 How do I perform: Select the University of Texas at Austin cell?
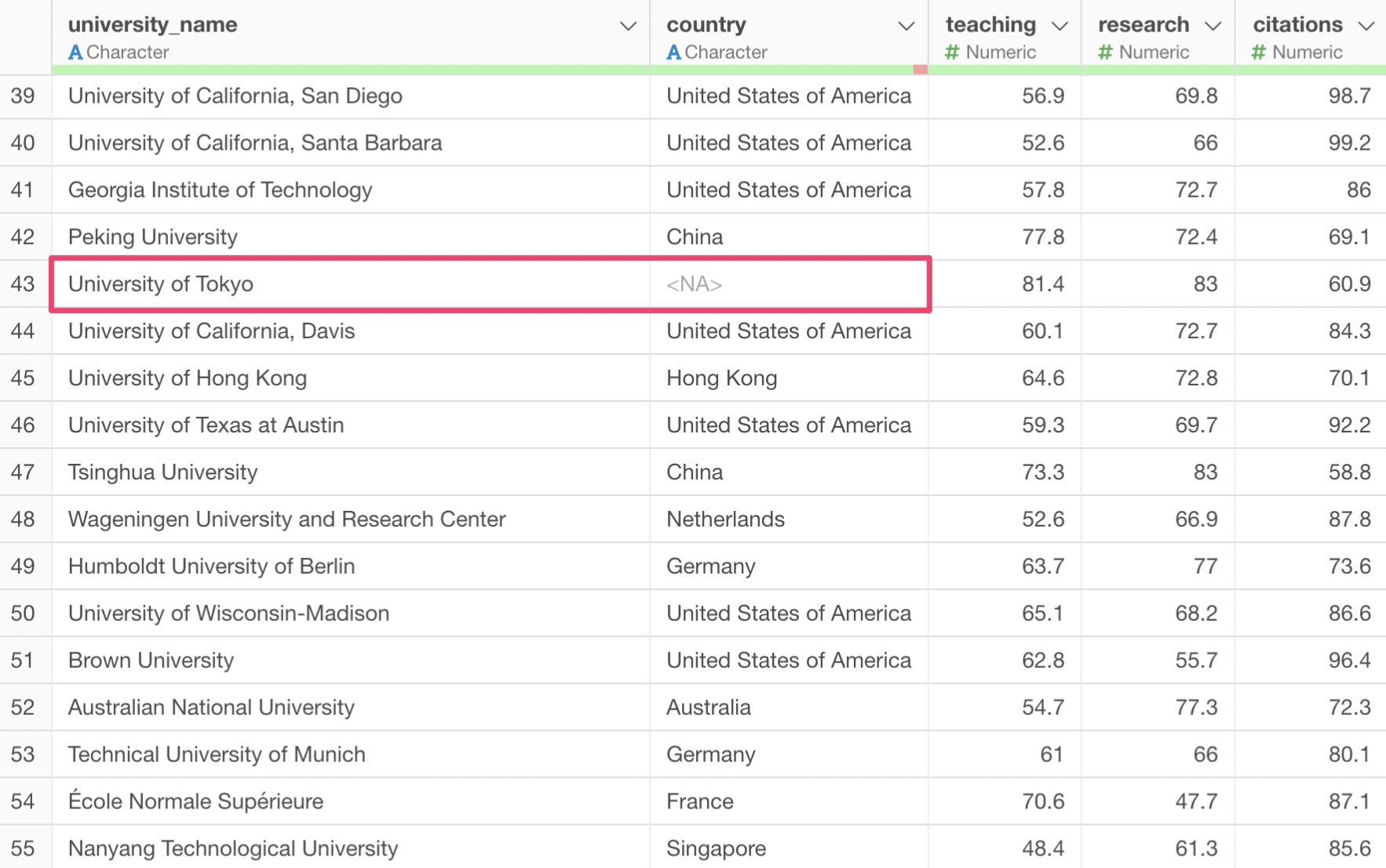[351, 425]
